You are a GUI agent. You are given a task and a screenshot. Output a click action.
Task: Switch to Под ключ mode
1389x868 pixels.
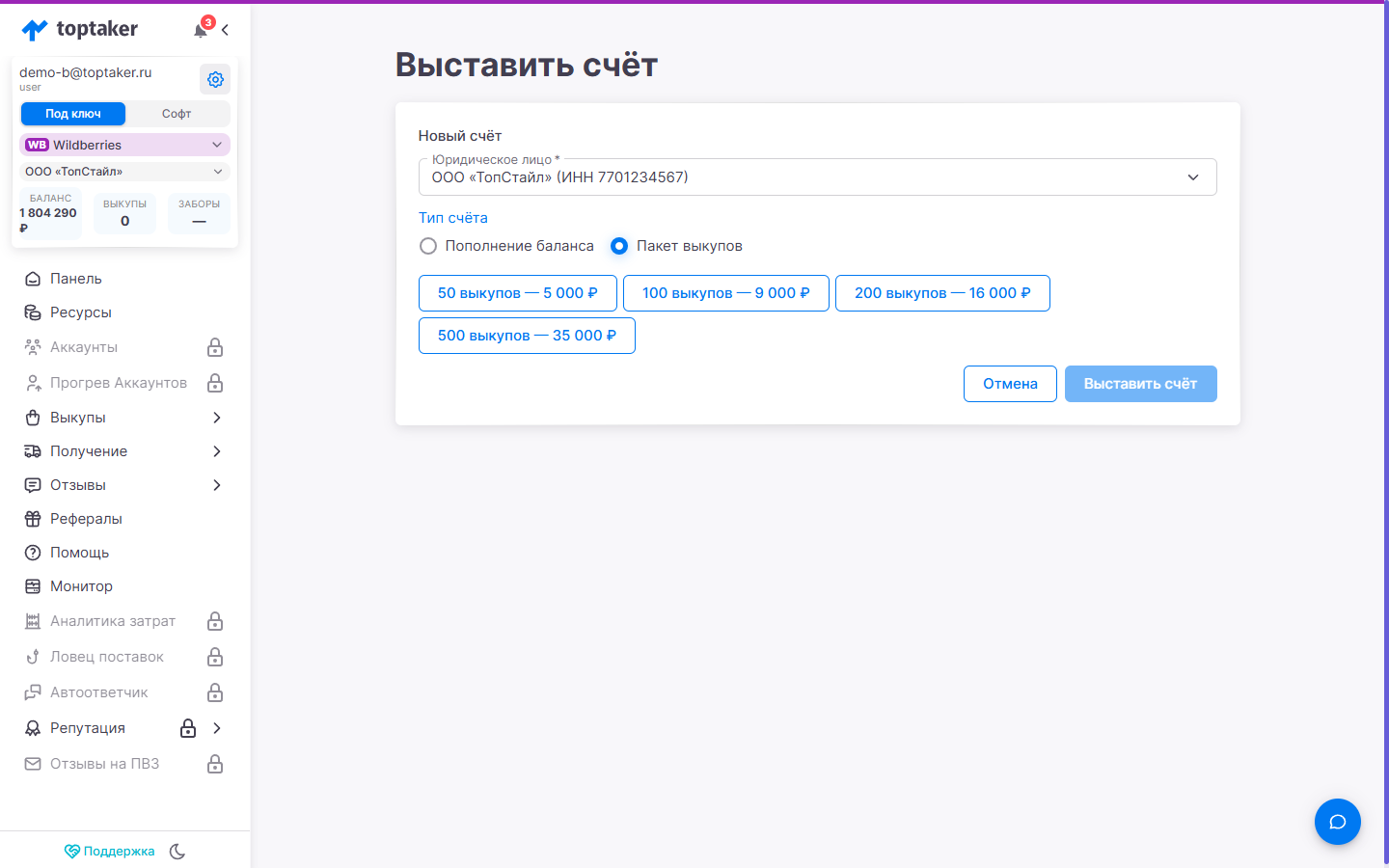73,114
